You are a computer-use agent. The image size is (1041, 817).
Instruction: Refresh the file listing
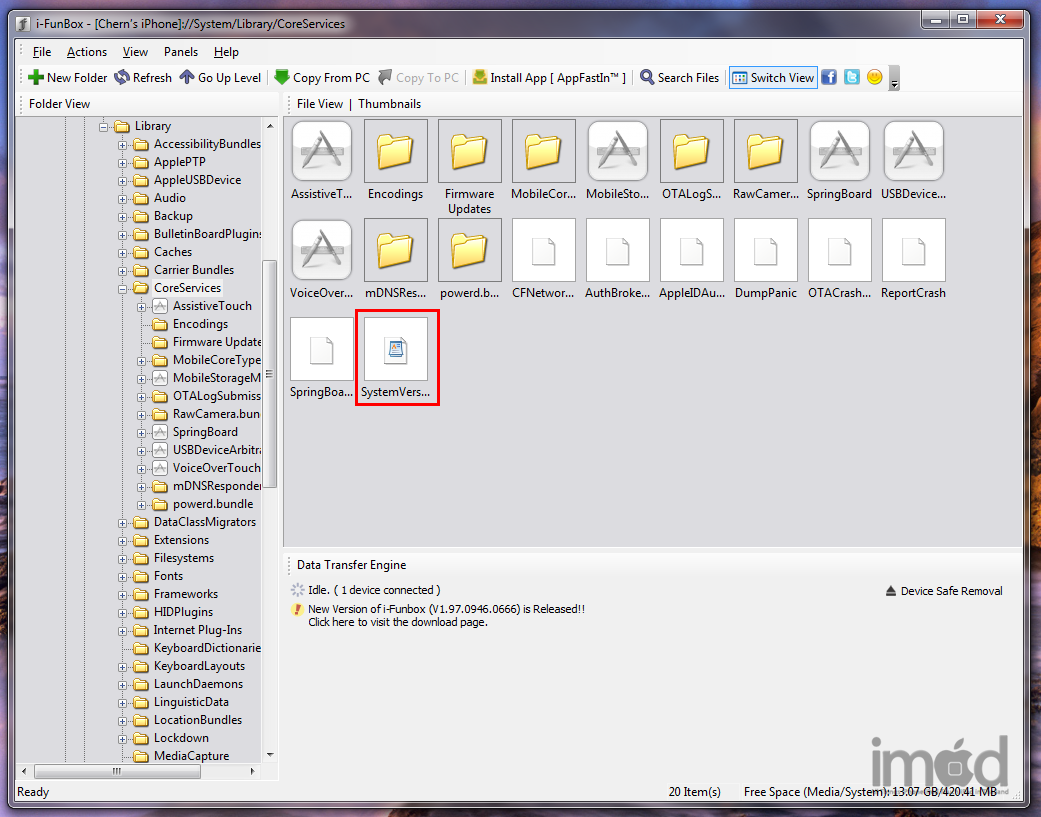(142, 77)
